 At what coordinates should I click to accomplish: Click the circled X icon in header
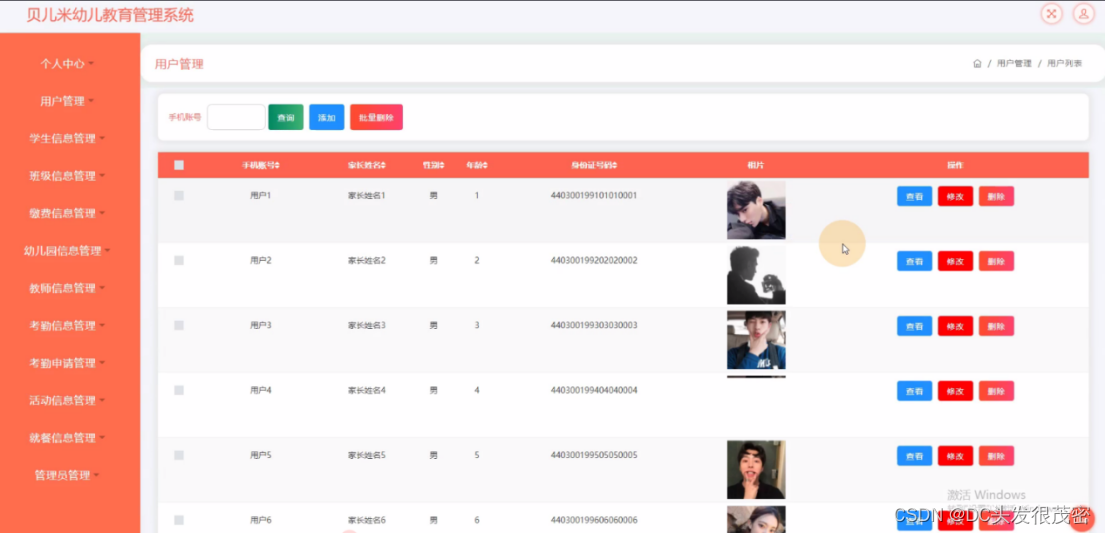pyautogui.click(x=1052, y=13)
